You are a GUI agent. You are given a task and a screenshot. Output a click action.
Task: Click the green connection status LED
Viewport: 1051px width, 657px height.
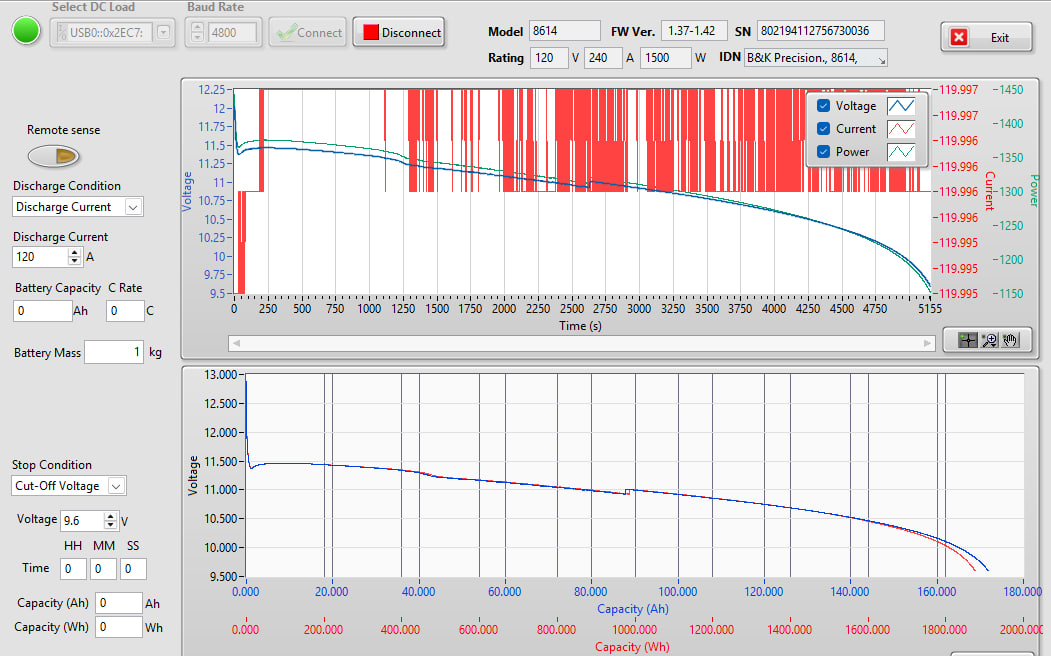[x=26, y=31]
